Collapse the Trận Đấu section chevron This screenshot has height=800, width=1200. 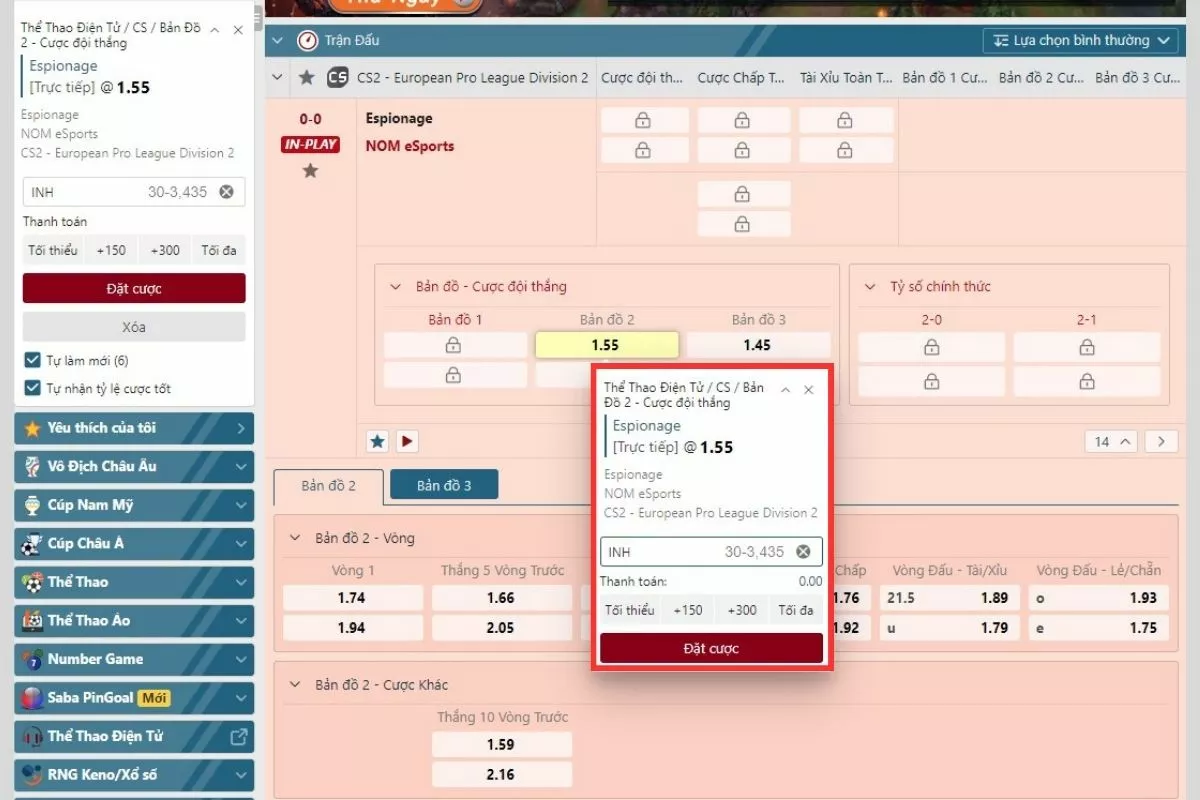[277, 41]
